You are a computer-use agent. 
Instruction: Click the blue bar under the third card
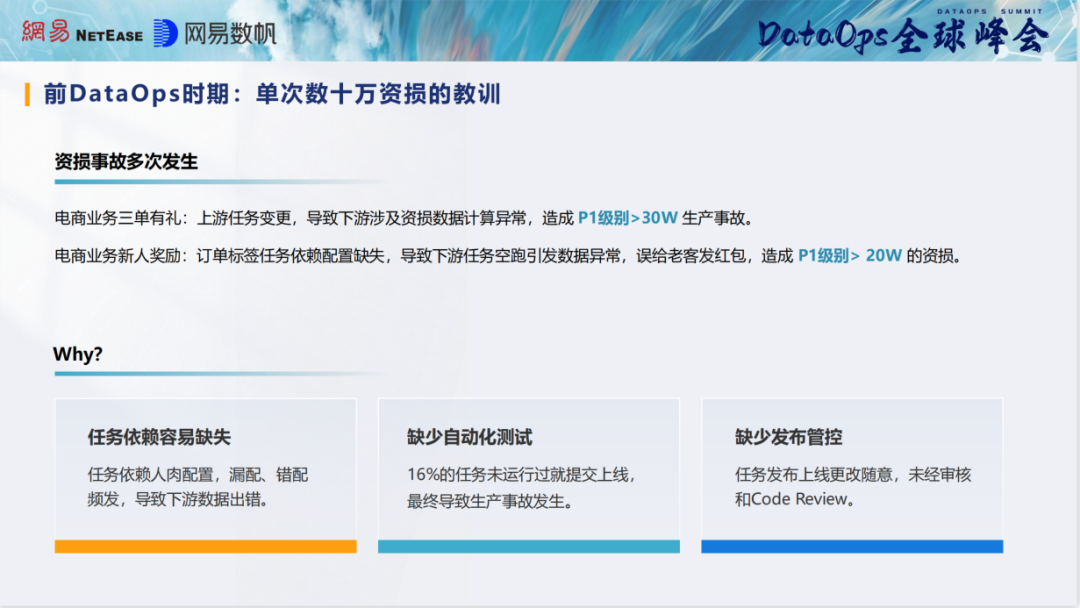852,547
